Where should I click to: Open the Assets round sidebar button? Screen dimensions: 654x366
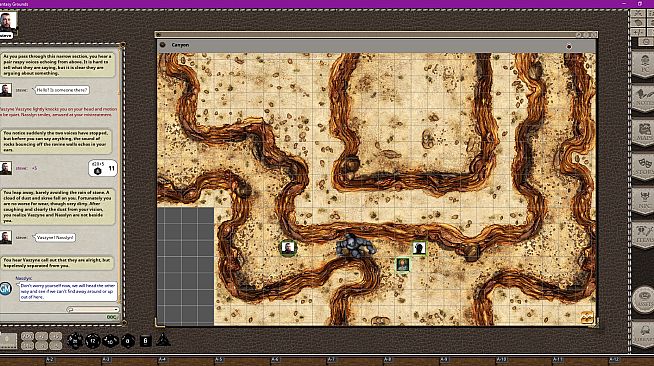[x=644, y=299]
